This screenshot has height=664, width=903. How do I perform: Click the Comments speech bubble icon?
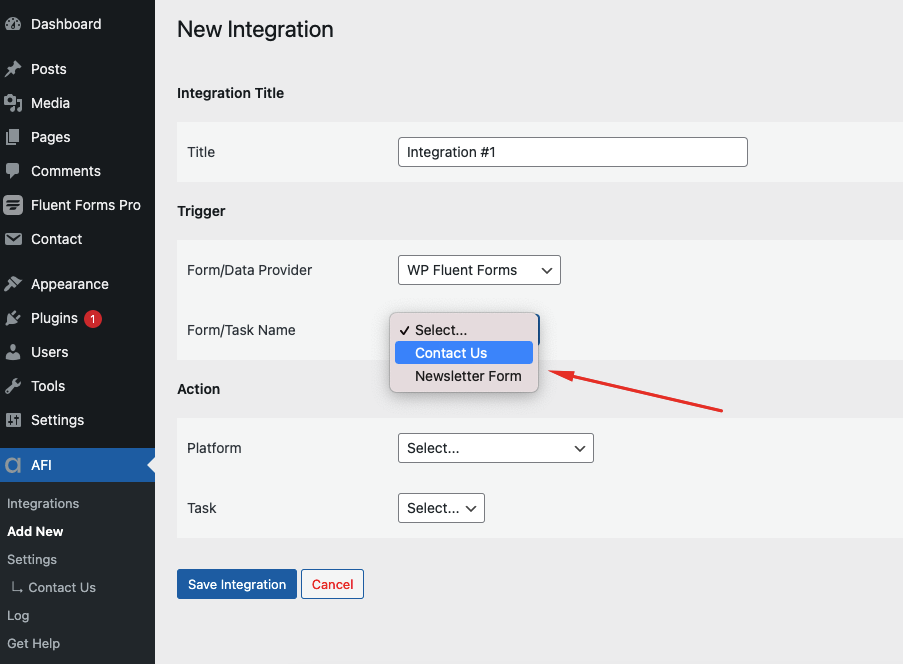point(13,171)
